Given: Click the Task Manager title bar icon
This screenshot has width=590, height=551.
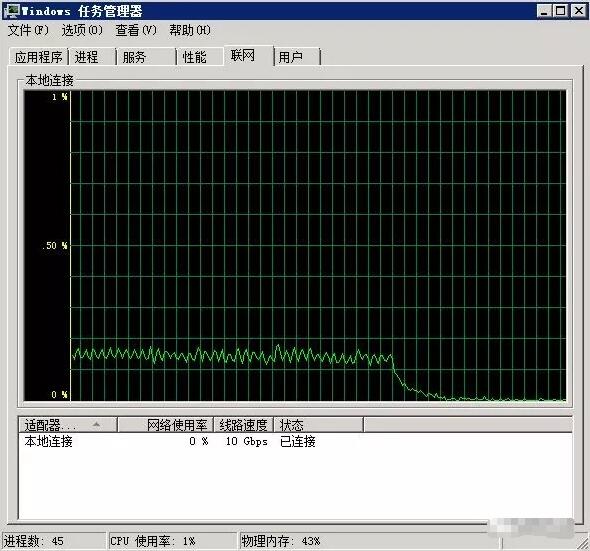Looking at the screenshot, I should pos(11,11).
